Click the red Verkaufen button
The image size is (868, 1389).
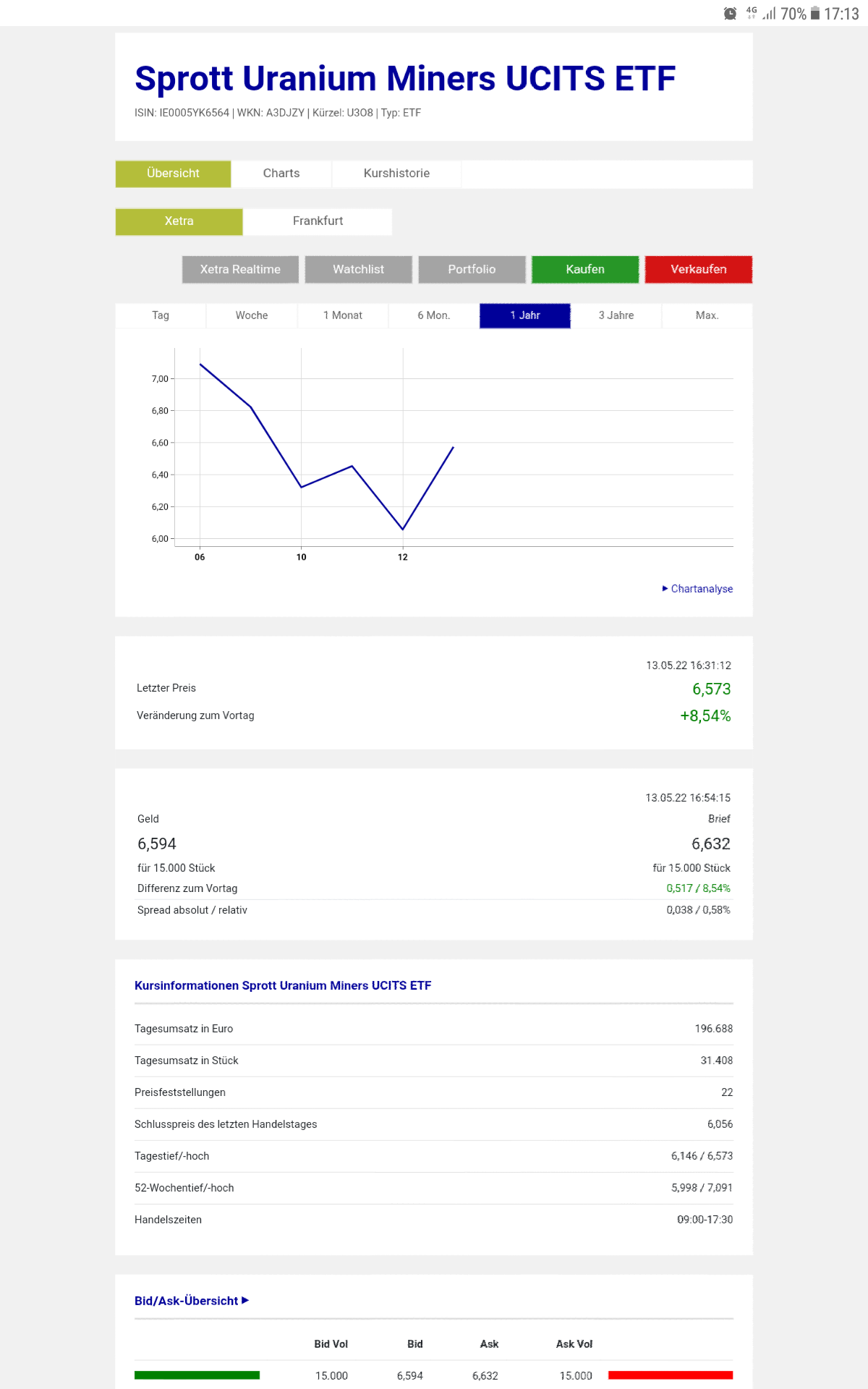tap(699, 269)
